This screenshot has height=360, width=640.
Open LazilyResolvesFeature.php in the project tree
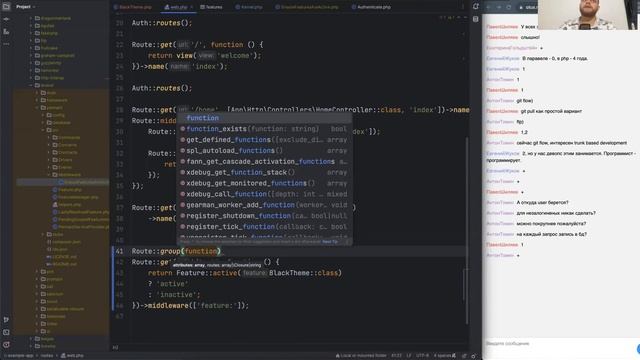pos(81,212)
